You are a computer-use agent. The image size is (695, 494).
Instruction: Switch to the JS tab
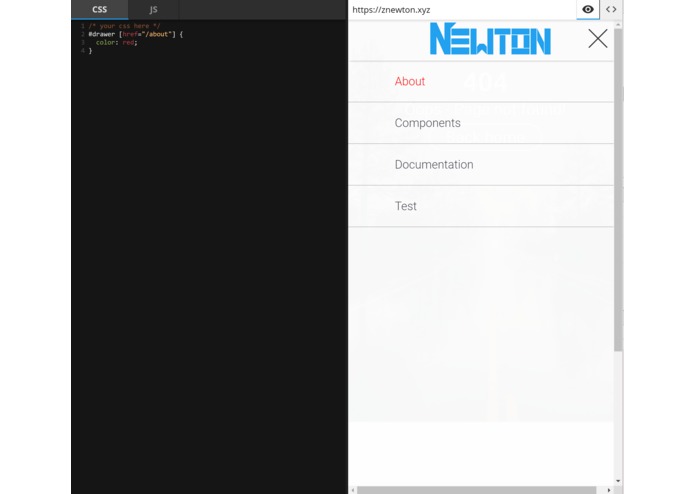153,9
